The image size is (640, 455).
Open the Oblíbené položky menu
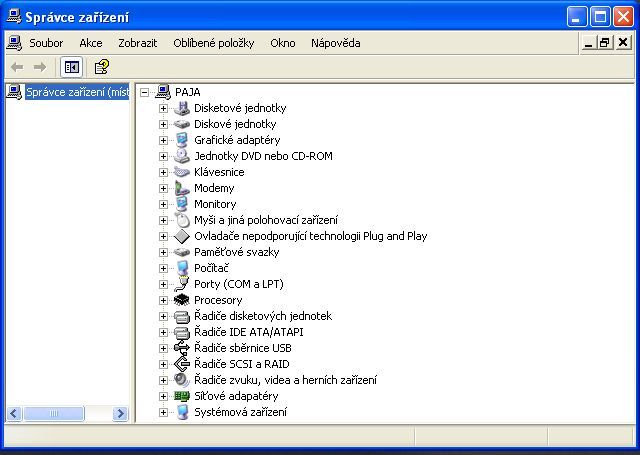pos(213,43)
